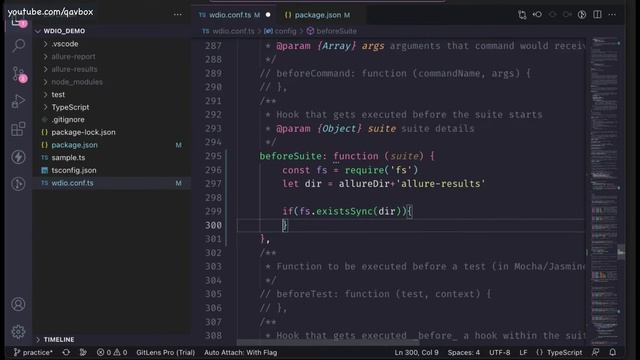Open .gitignore file
Screen dimensions: 640x360
pyautogui.click(x=68, y=120)
